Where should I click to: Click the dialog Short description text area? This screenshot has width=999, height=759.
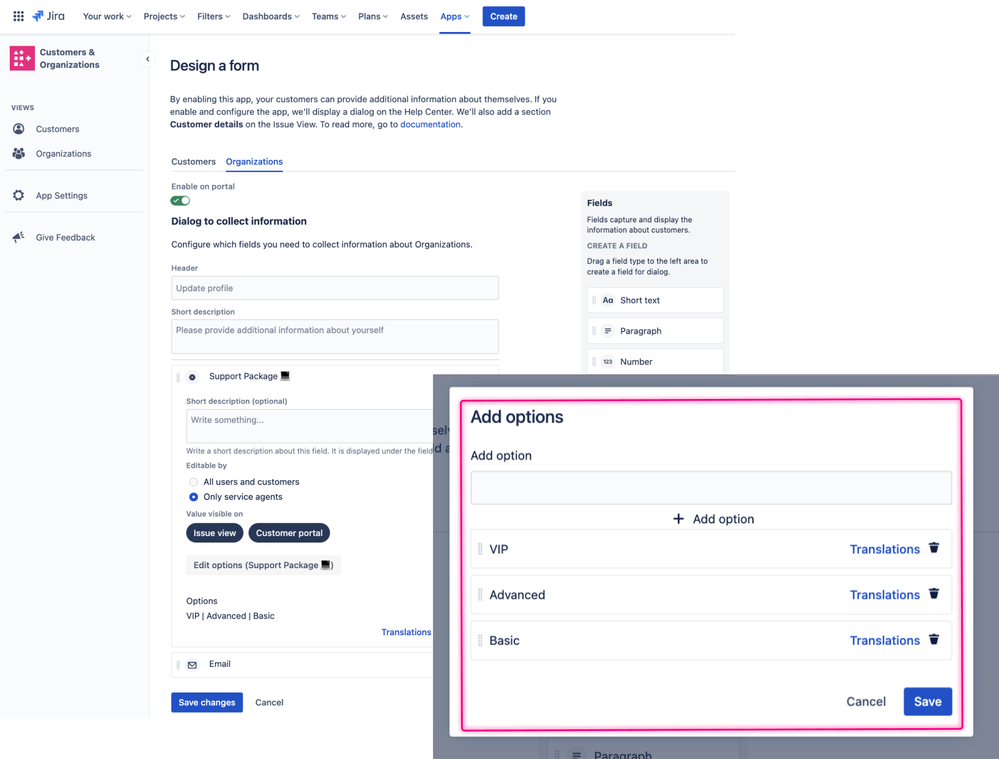[x=335, y=336]
